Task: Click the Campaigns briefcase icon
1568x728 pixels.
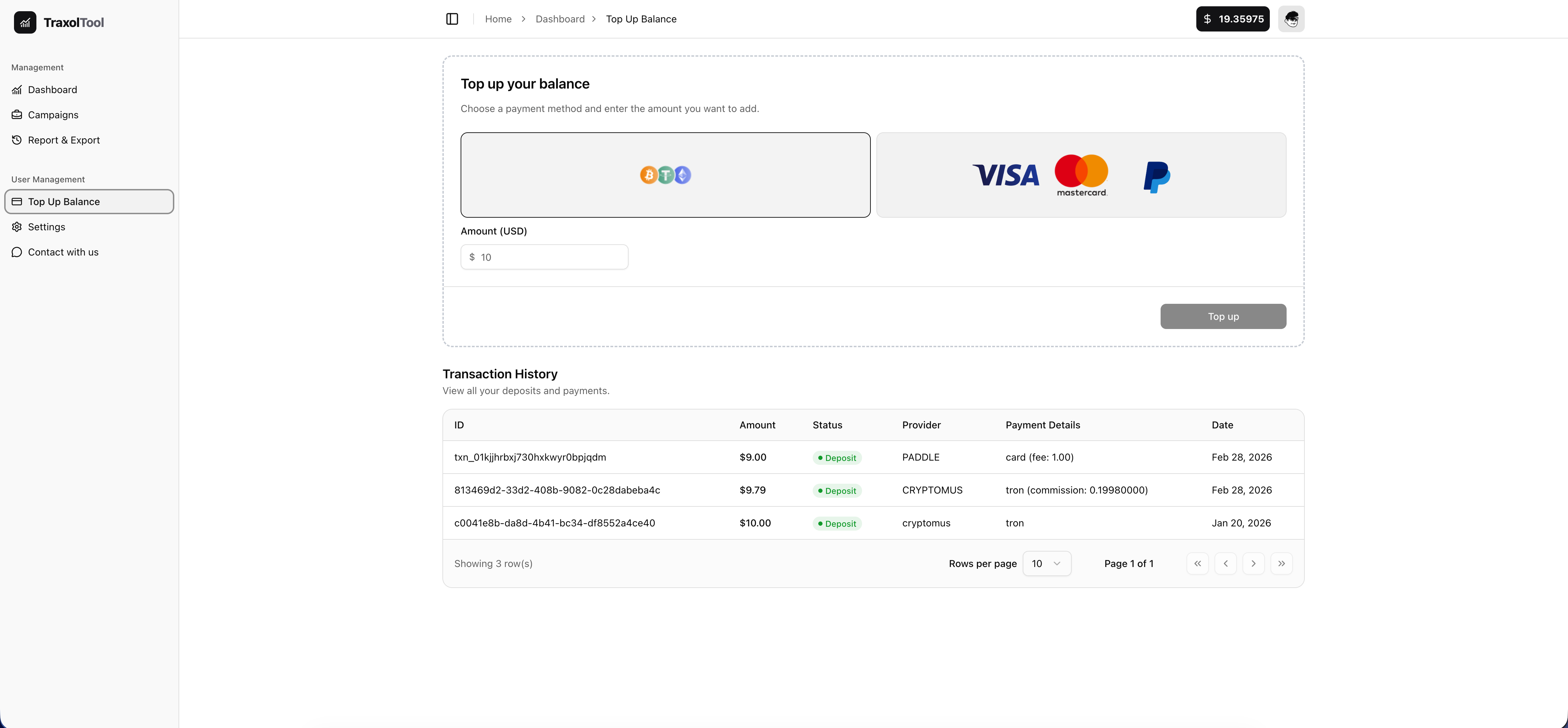Action: point(17,115)
